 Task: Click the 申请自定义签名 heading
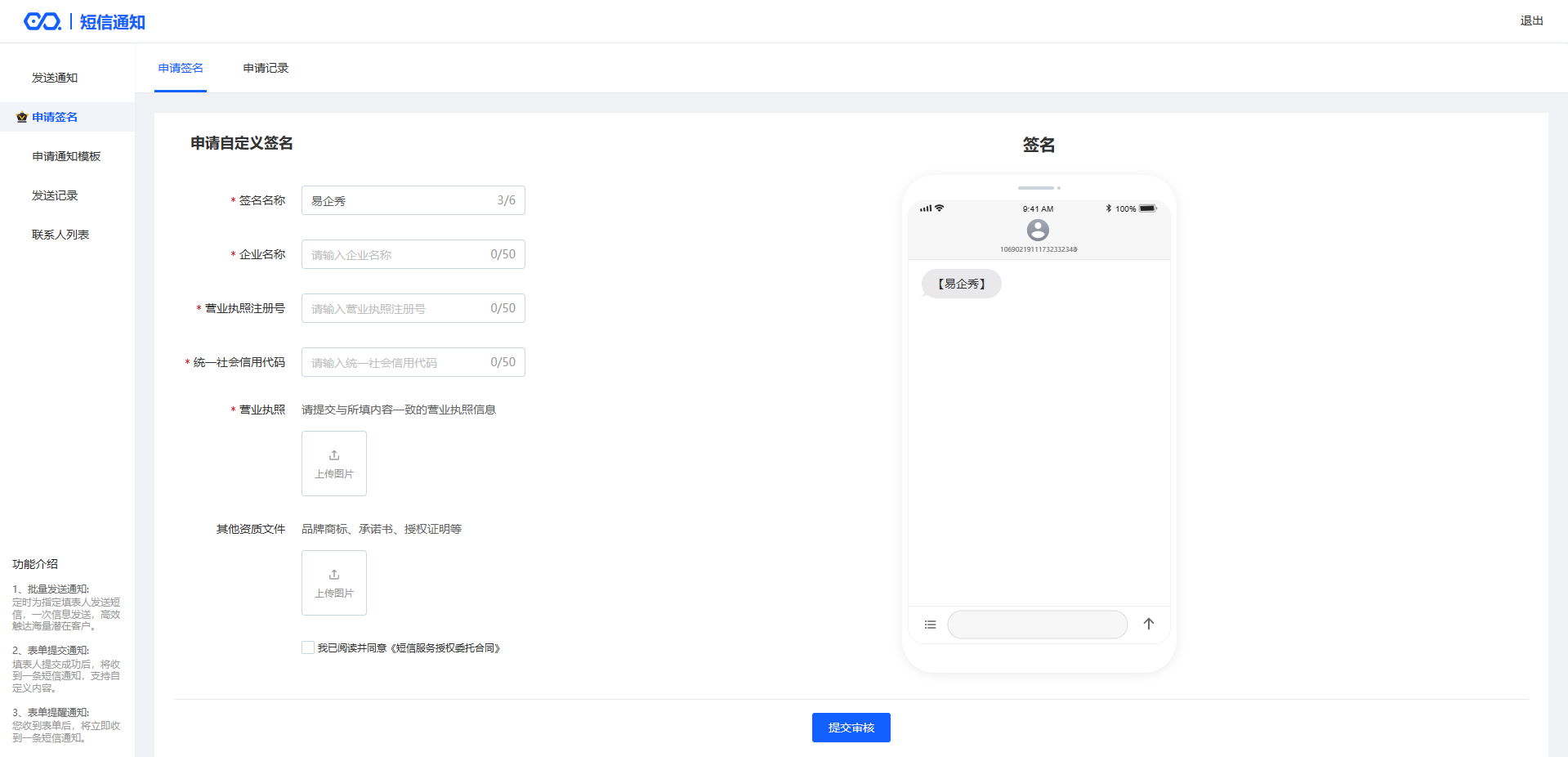click(x=242, y=143)
